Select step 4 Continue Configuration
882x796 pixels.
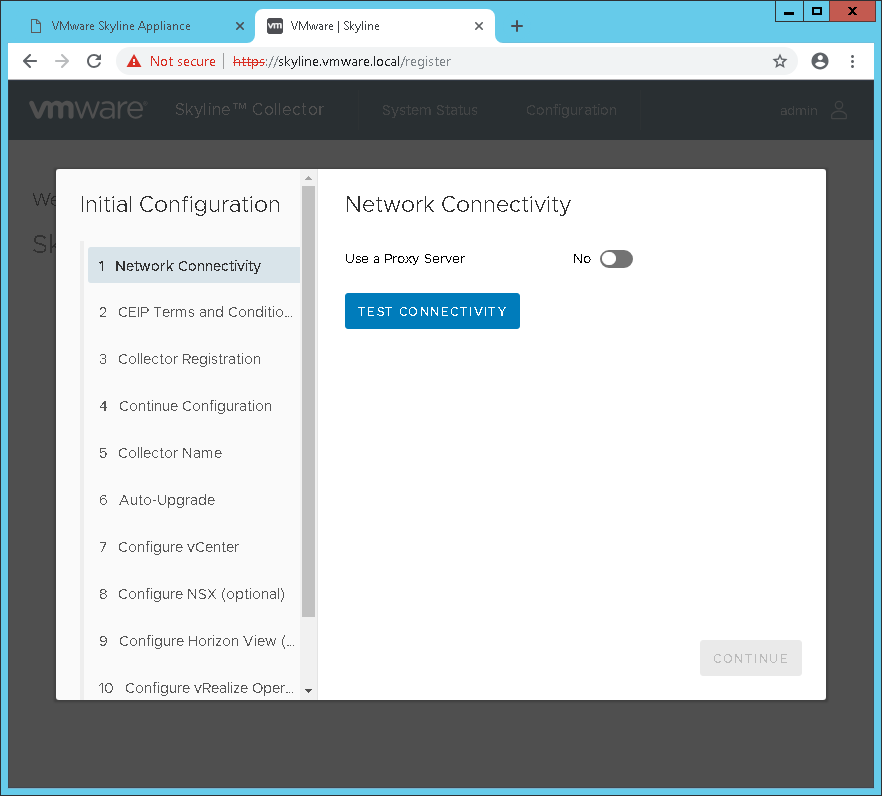(x=194, y=406)
